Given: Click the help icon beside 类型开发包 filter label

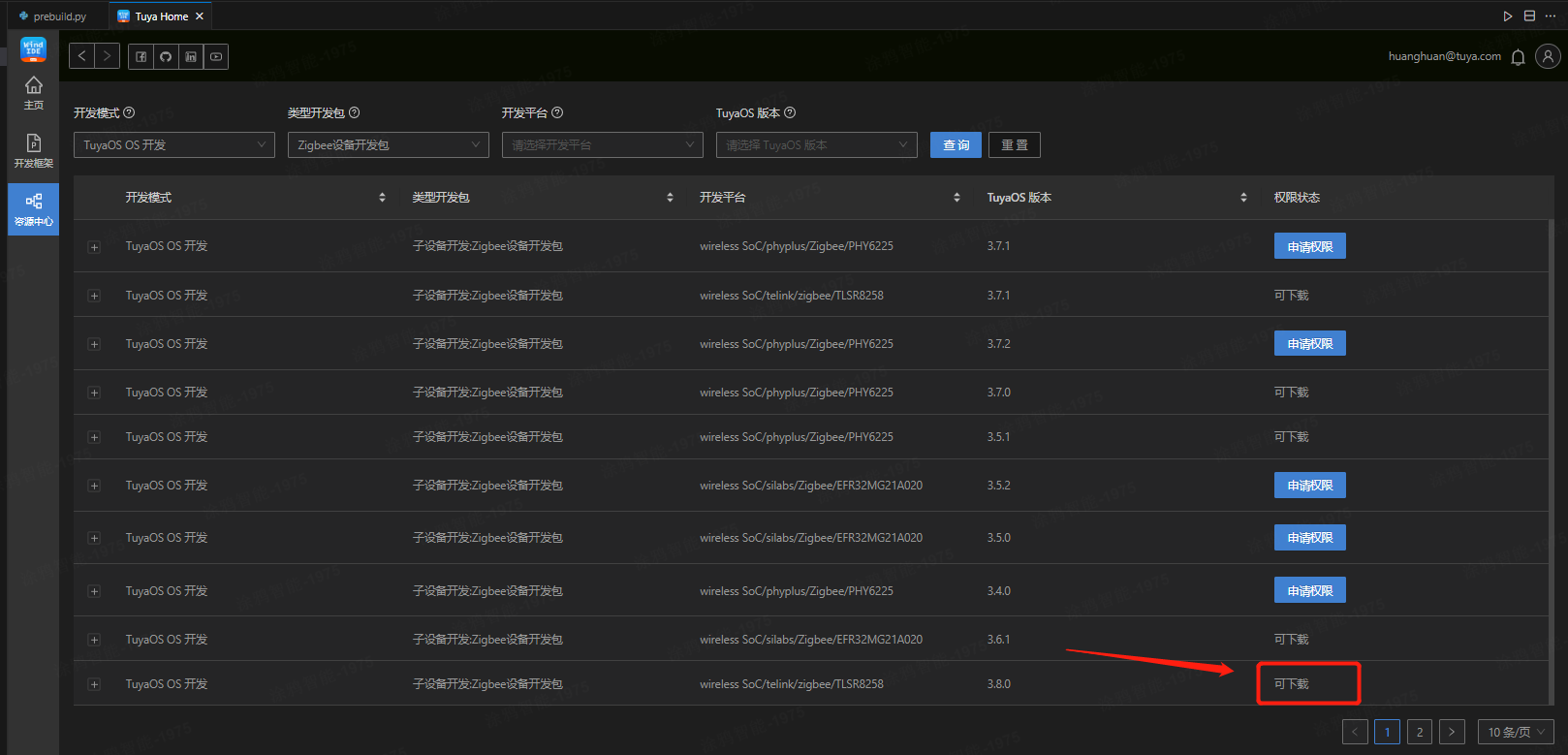Looking at the screenshot, I should (354, 112).
